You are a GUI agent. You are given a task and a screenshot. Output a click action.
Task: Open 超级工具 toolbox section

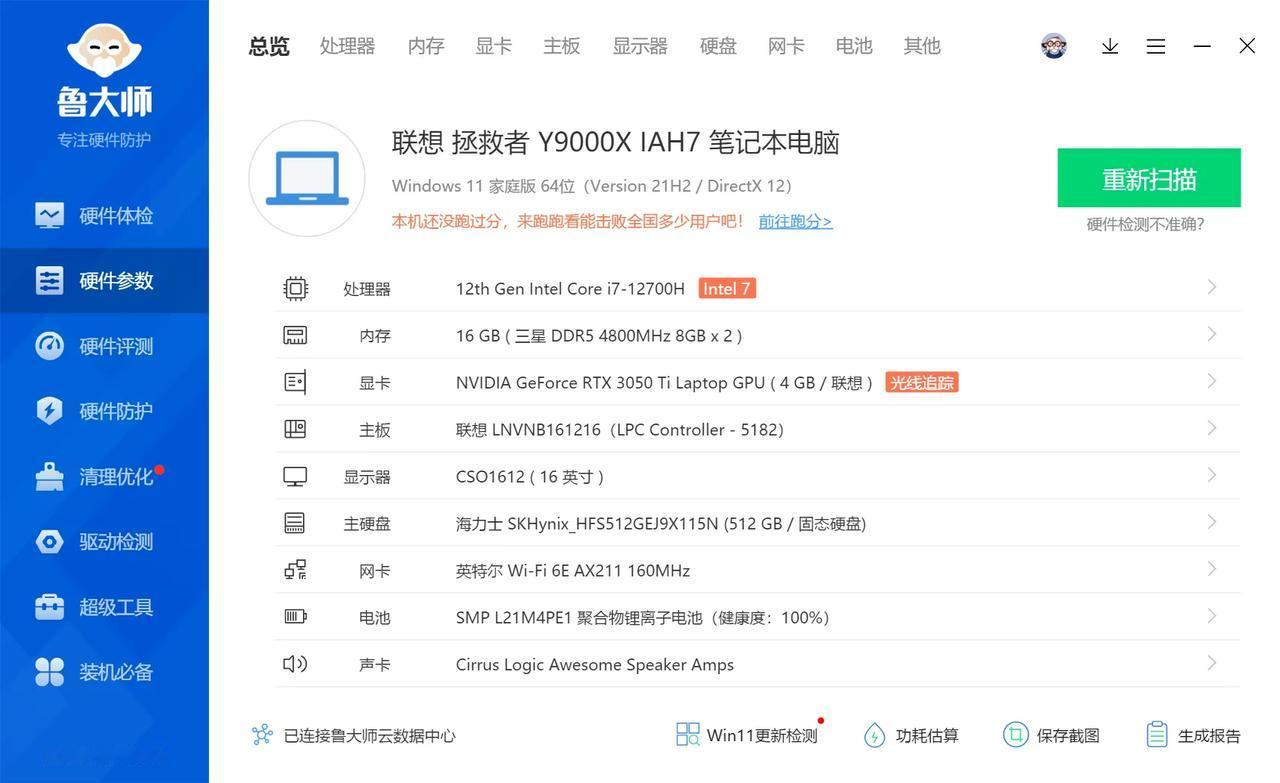pos(104,606)
